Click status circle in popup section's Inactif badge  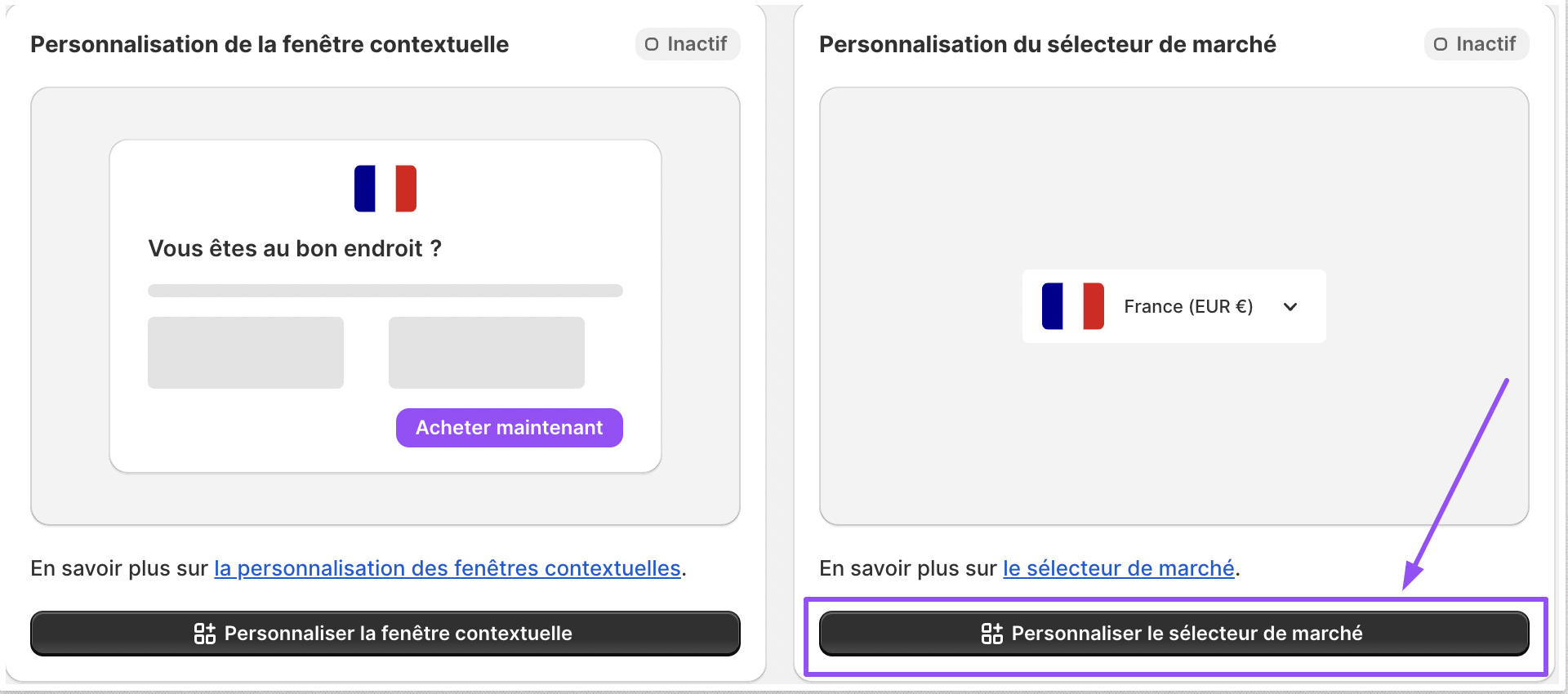(x=652, y=44)
